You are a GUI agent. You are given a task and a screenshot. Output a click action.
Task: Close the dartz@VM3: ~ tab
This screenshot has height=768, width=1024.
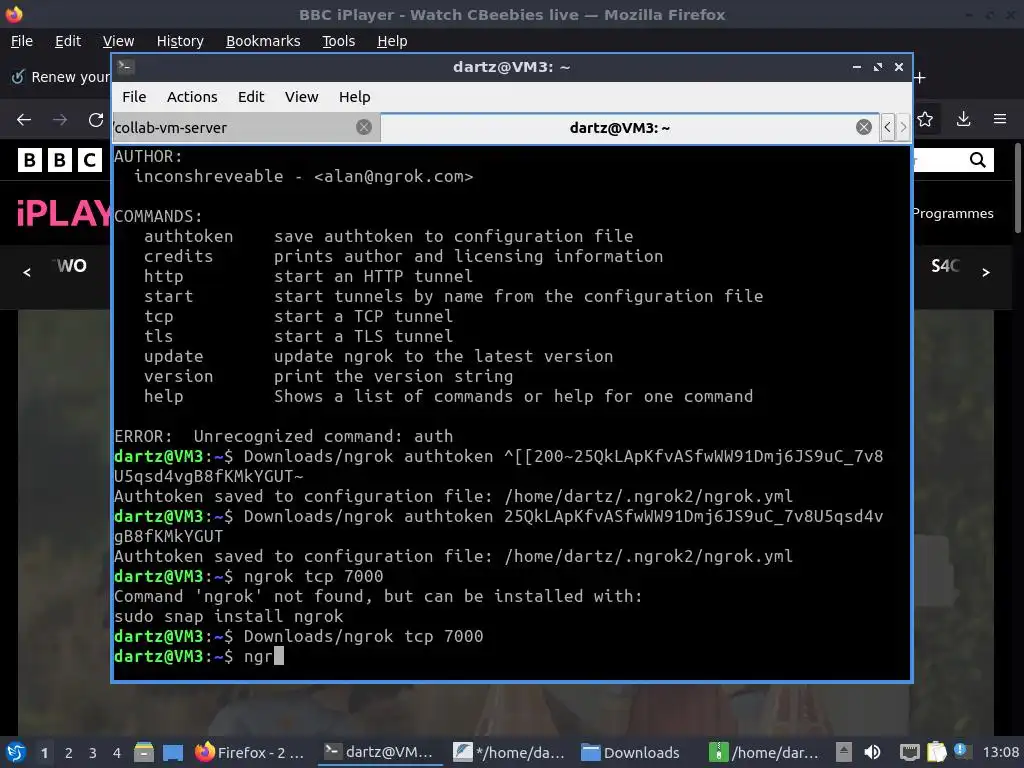863,127
